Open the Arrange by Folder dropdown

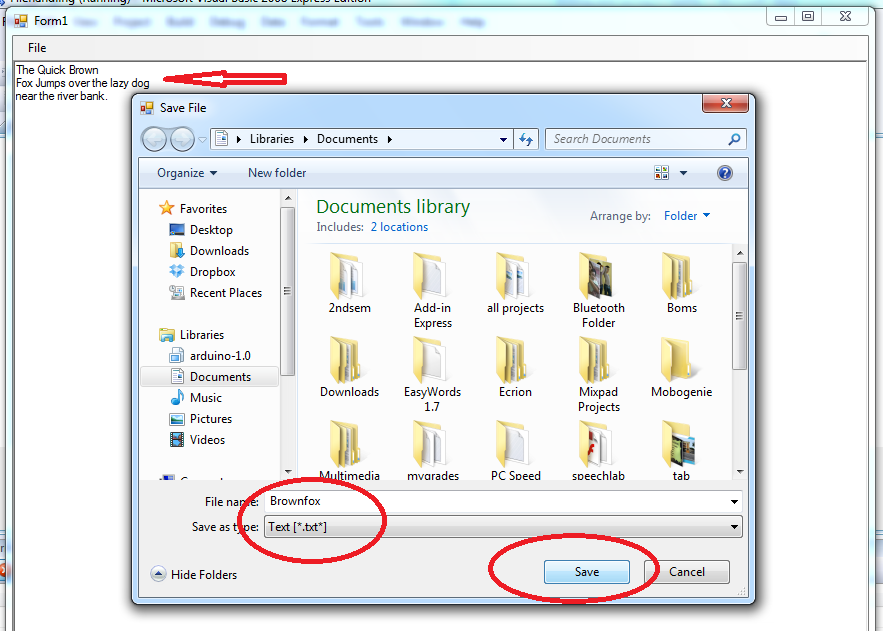coord(686,216)
